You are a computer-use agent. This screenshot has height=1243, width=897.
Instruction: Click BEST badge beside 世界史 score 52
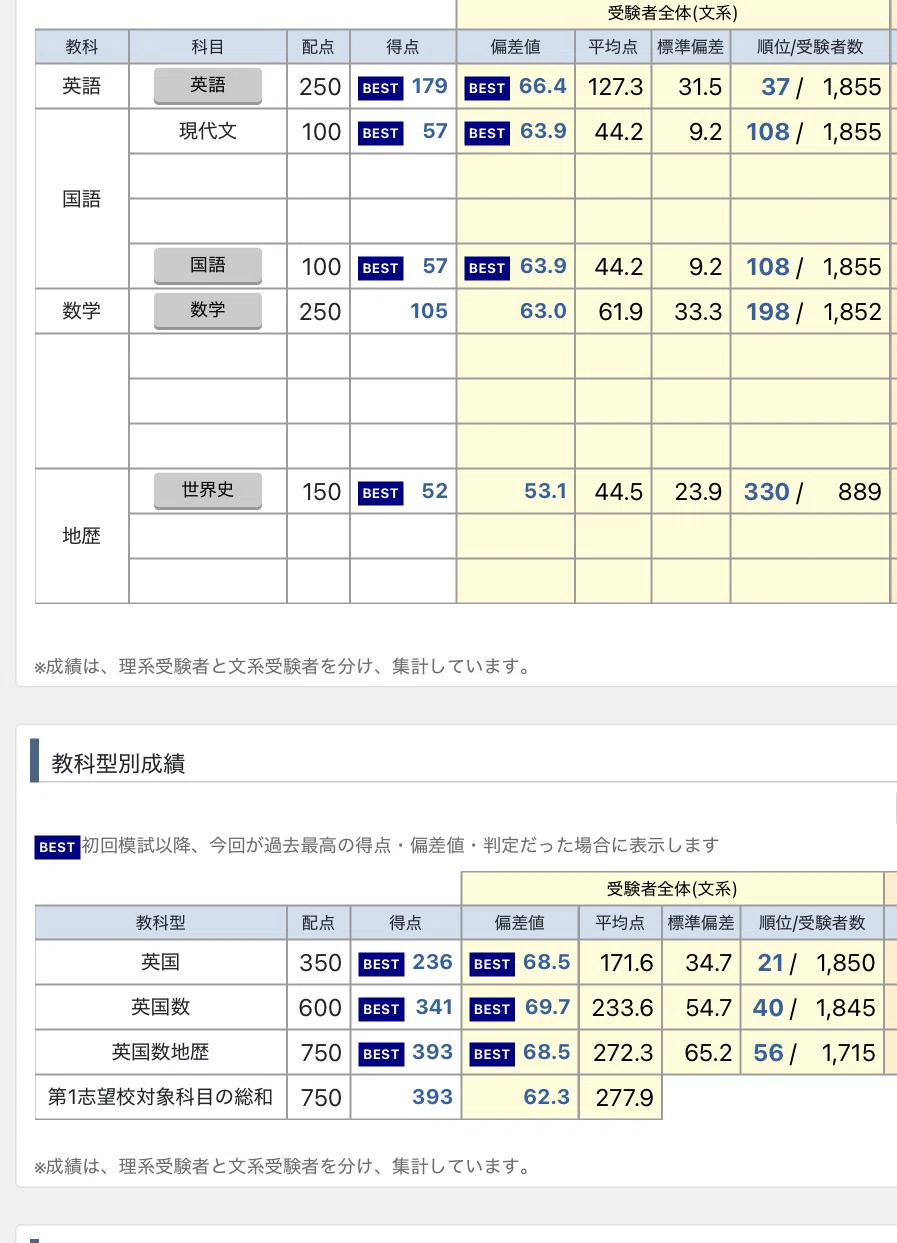point(380,493)
